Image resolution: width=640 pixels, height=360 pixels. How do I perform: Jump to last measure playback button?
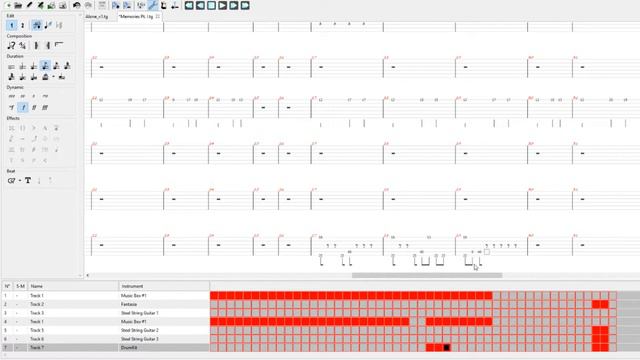245,5
